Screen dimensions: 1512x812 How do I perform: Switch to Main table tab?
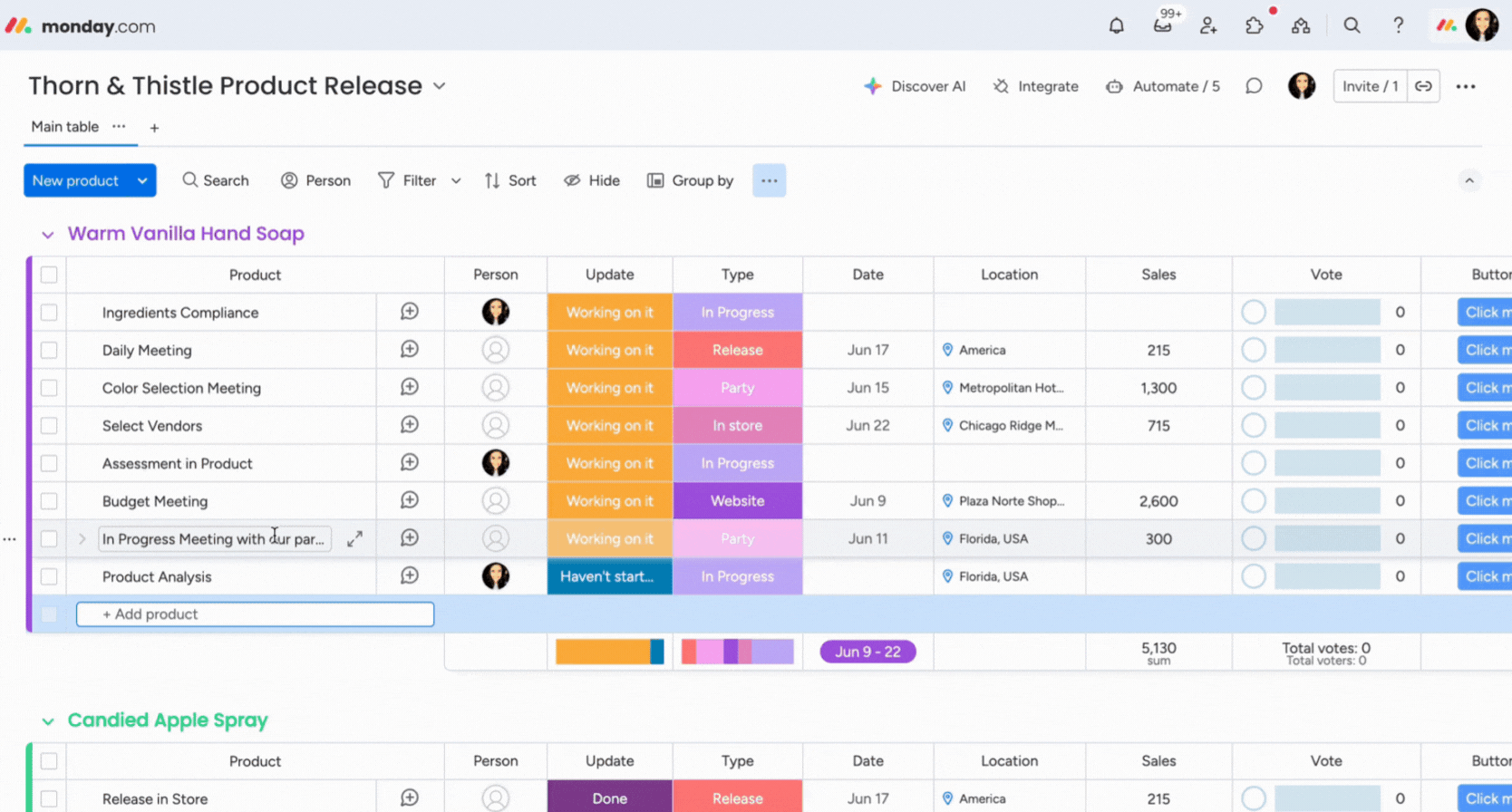(64, 127)
